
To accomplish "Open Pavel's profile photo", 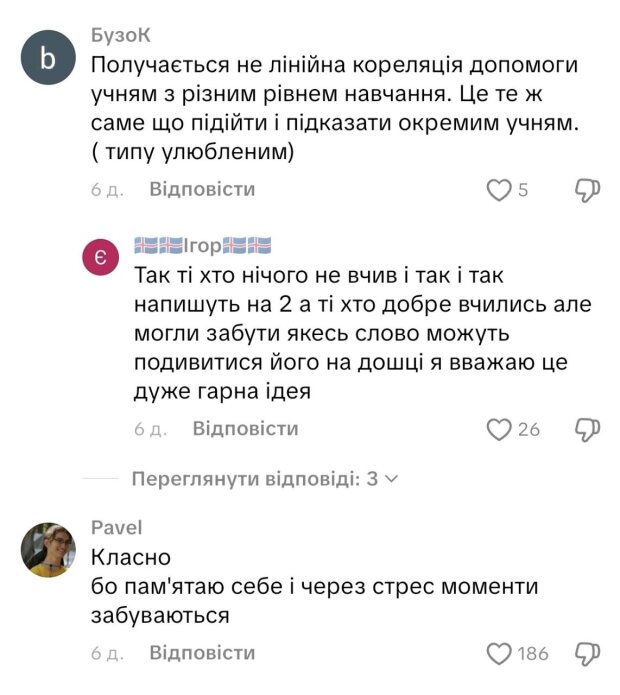I will (48, 549).
